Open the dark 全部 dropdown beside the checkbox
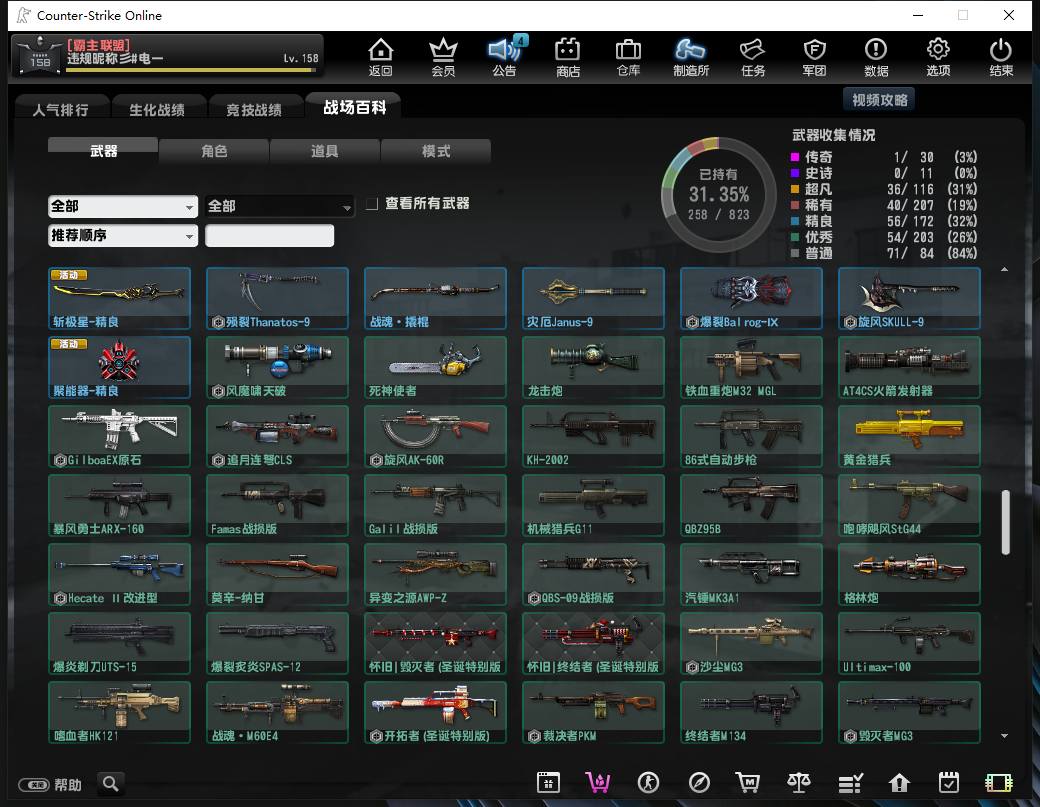The height and width of the screenshot is (807, 1040). (x=279, y=206)
